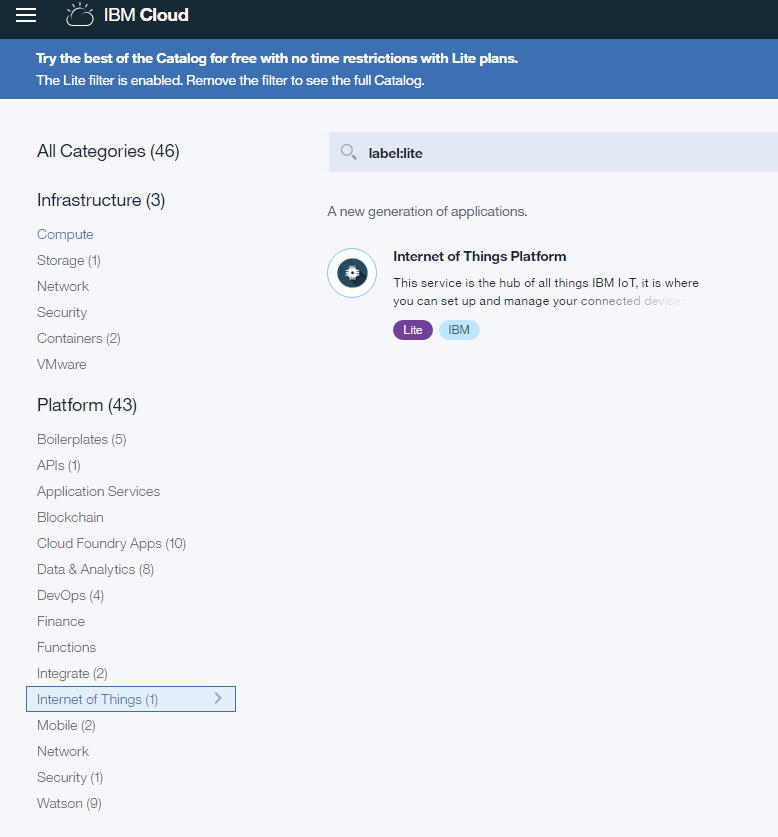This screenshot has height=837, width=778.
Task: Open the DevOps (4) category
Action: 70,596
